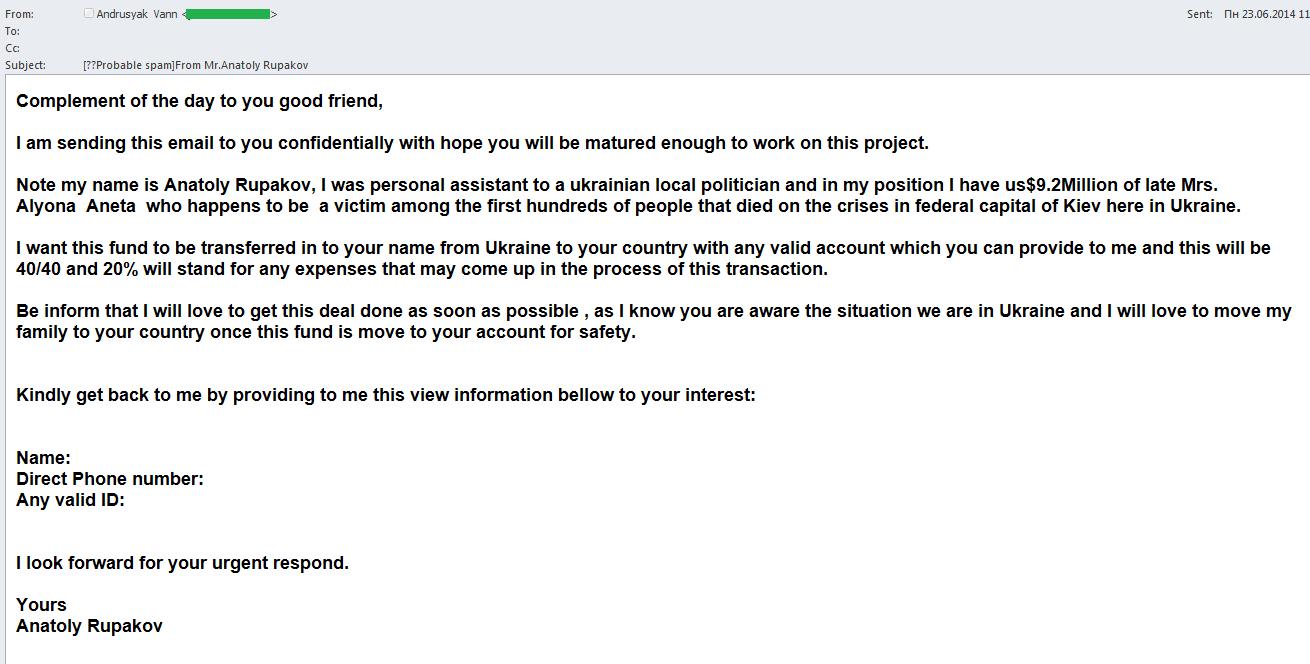The height and width of the screenshot is (664, 1310).
Task: Click the 'Any valid ID:' line
Action: point(70,500)
